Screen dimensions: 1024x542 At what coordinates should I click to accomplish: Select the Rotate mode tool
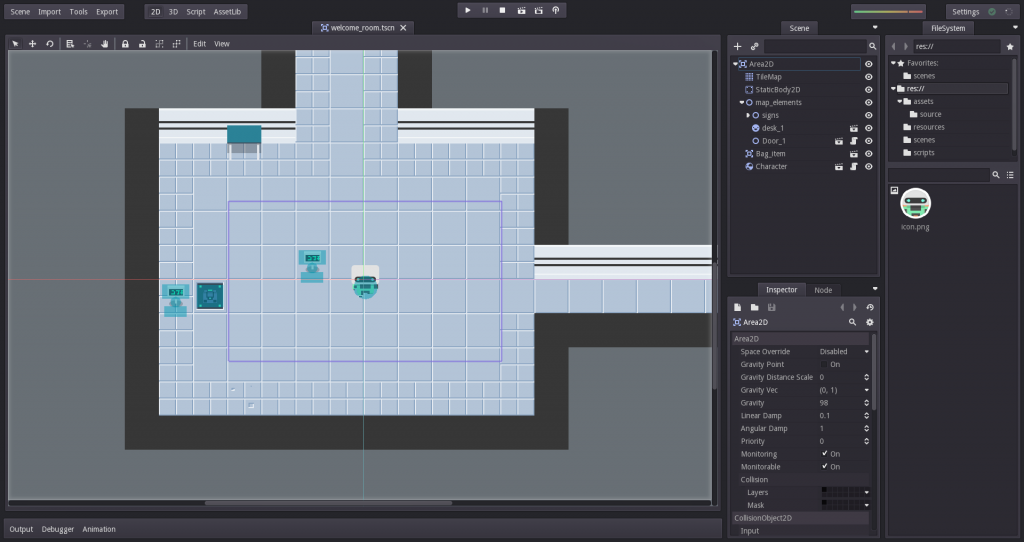(x=49, y=44)
